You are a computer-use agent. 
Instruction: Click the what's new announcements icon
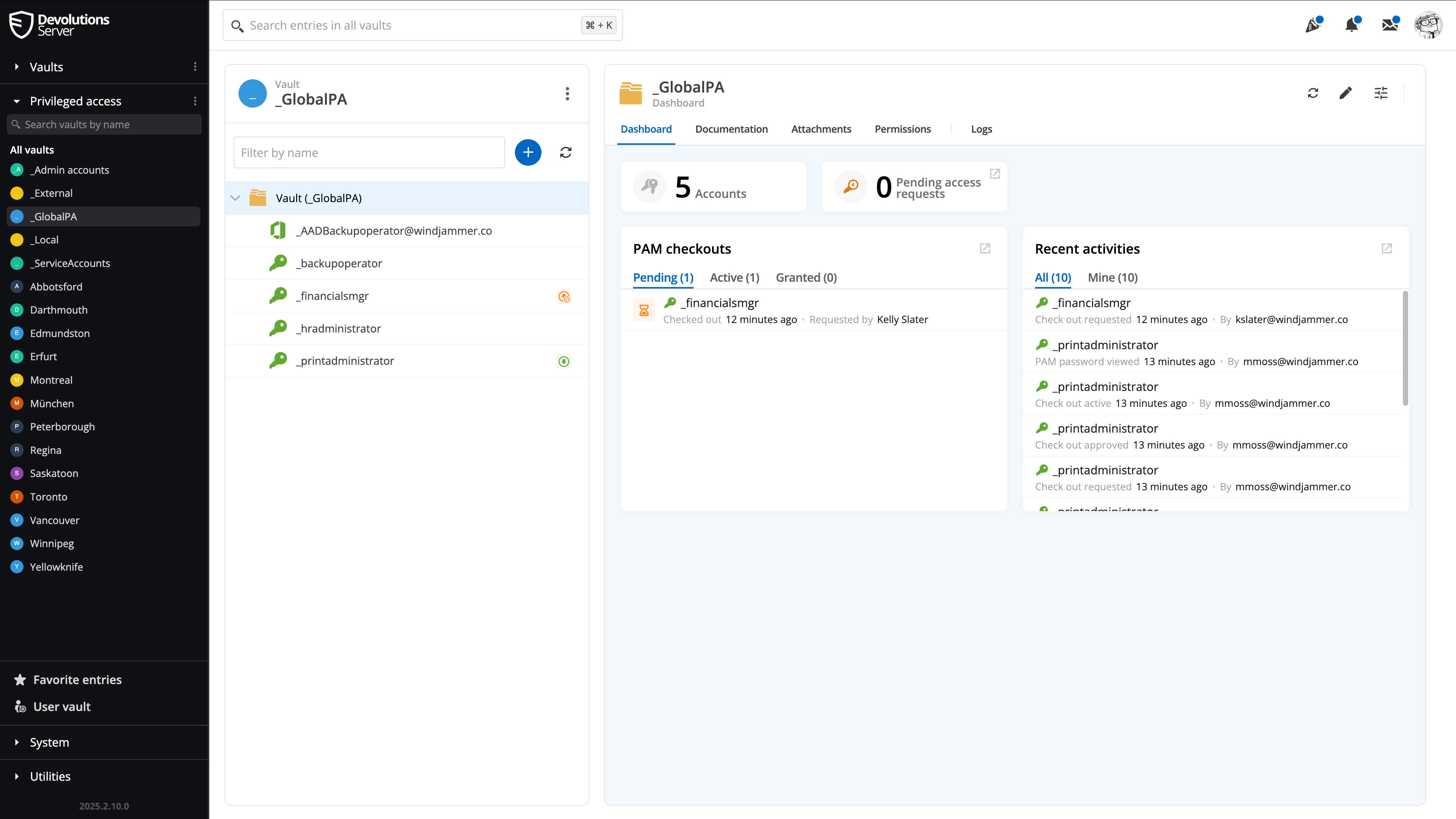(1312, 25)
